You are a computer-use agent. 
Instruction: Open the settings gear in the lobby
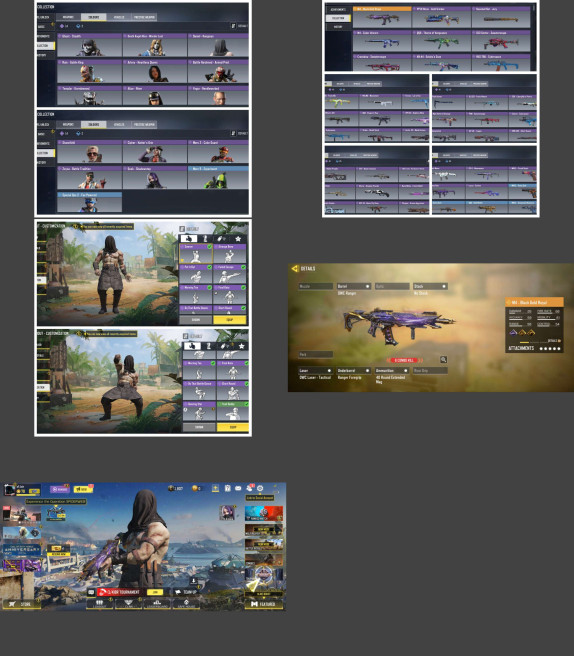tap(260, 488)
